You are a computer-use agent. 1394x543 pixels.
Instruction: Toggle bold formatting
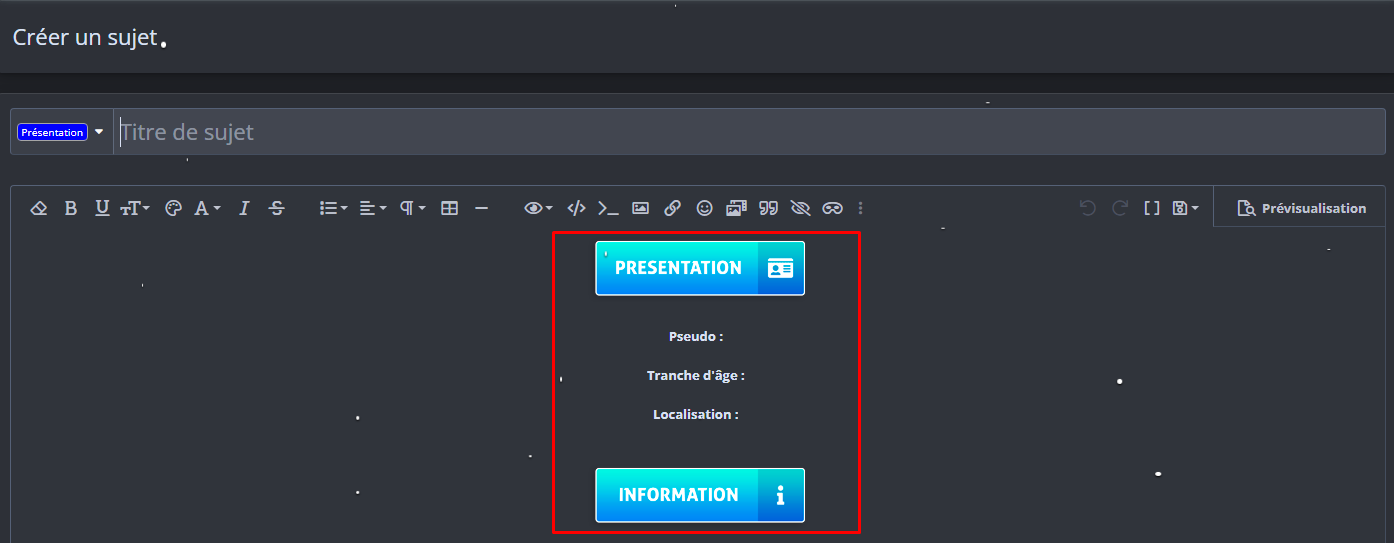click(x=70, y=208)
